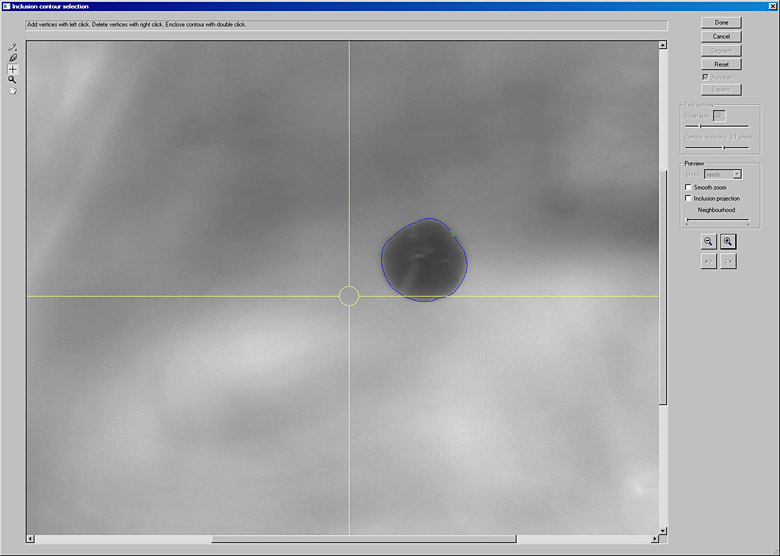
Task: Click the undo arrow button
Action: pyautogui.click(x=708, y=261)
